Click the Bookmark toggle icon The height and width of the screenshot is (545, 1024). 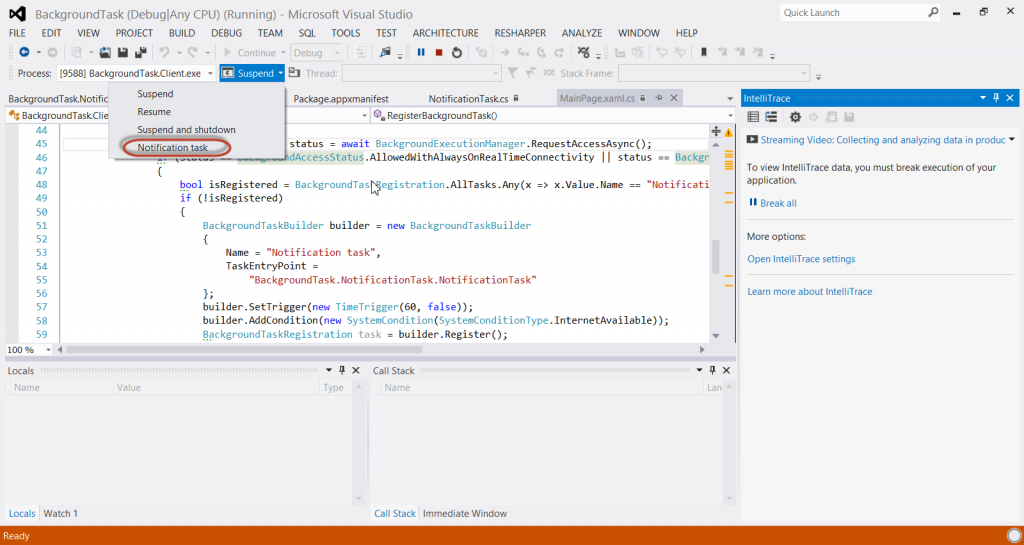pyautogui.click(x=703, y=53)
